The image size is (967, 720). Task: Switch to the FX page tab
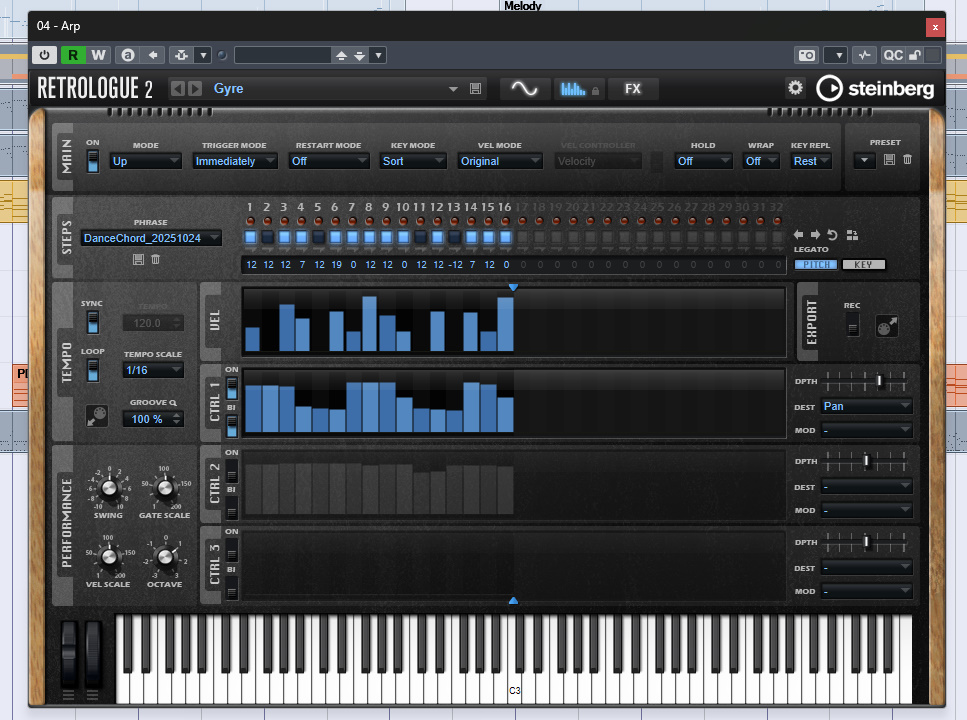point(633,89)
